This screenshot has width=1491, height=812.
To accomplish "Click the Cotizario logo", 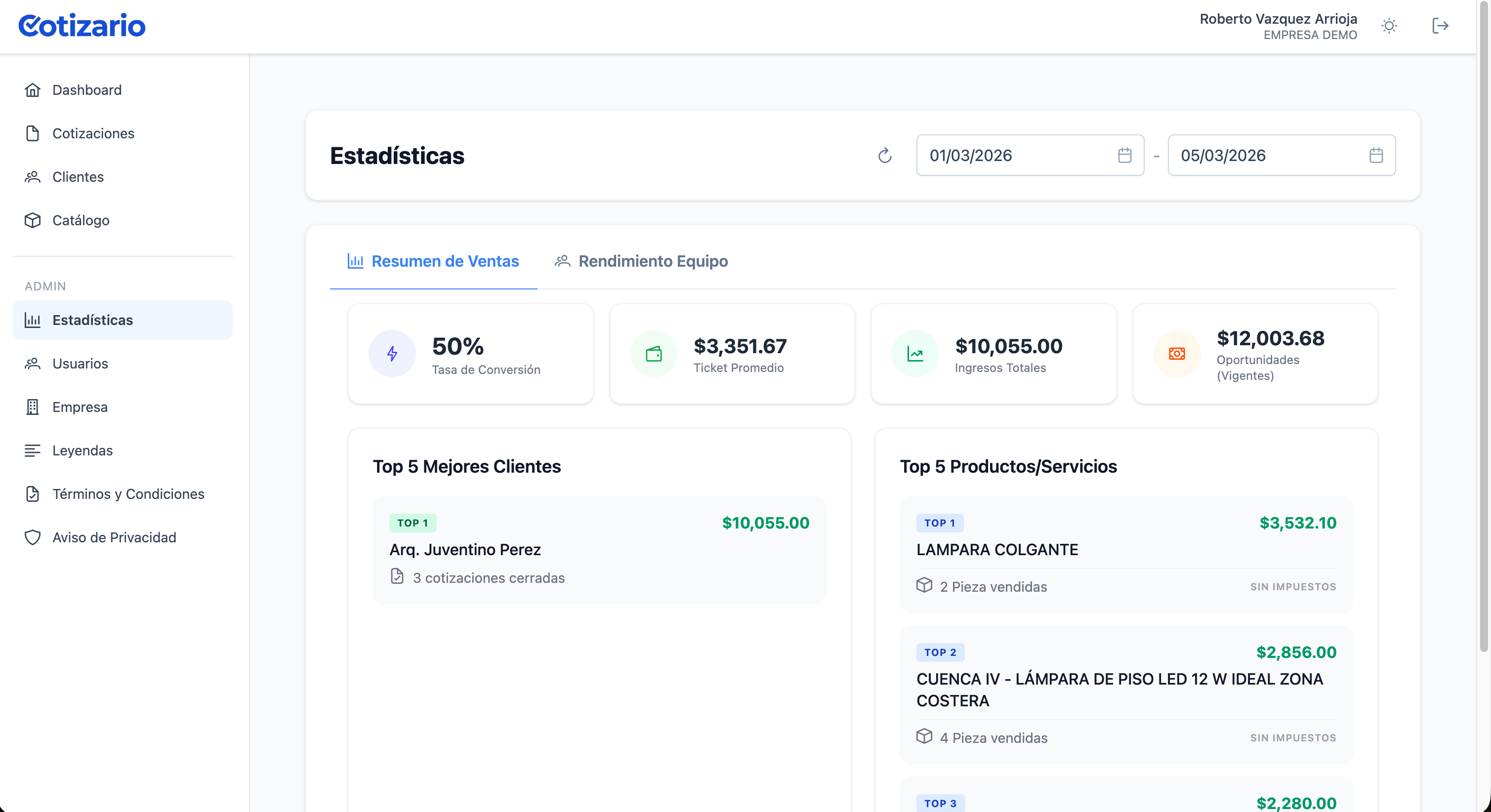I will [82, 26].
